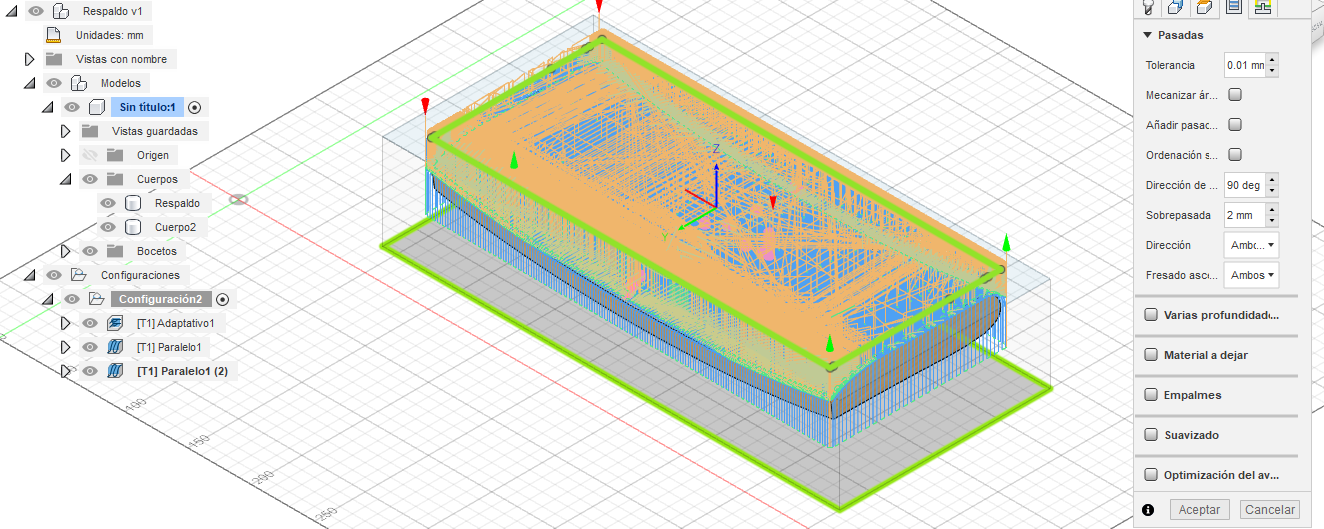1324x529 pixels.
Task: Click the Tolerancia input field
Action: pyautogui.click(x=1244, y=65)
